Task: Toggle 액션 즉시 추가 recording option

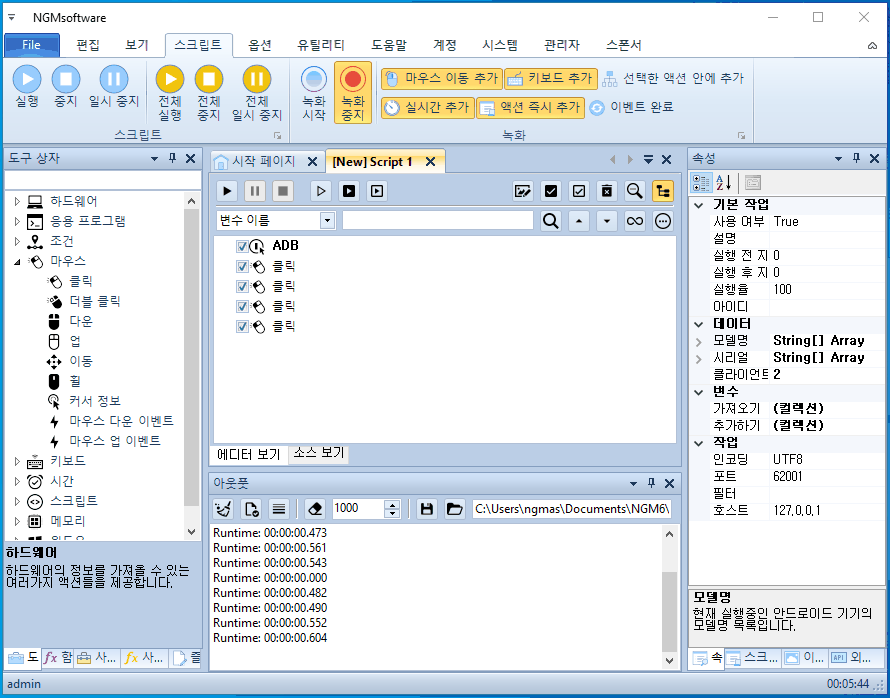Action: [x=530, y=107]
